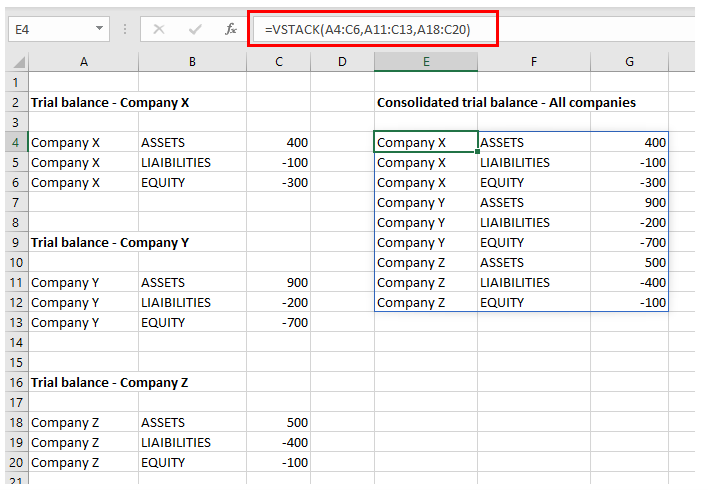Screen dimensions: 708x490
Task: Select cell E12 'Company Z' EQUITY row
Action: coord(426,303)
